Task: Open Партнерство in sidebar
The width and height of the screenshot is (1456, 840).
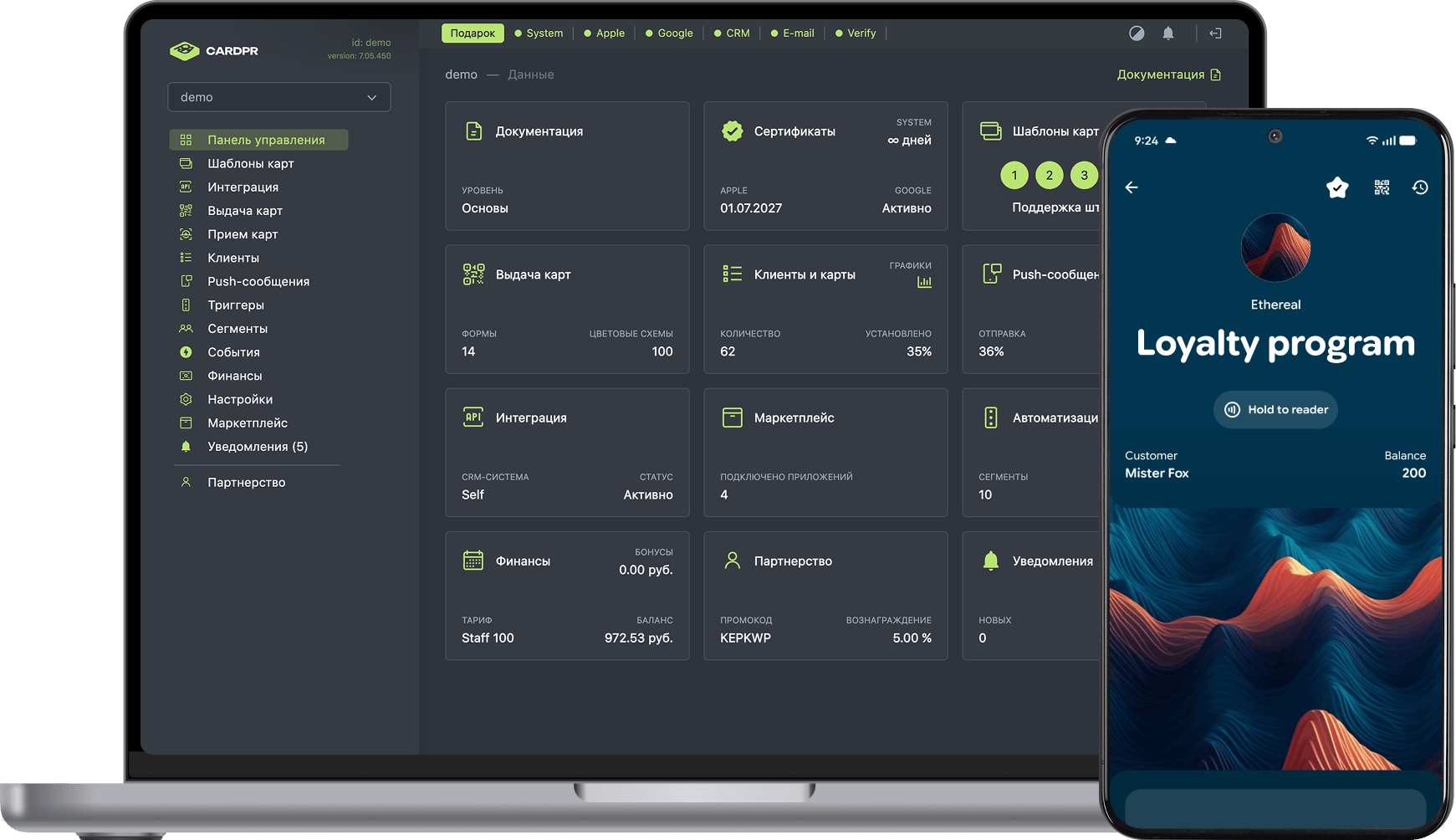Action: click(x=246, y=483)
